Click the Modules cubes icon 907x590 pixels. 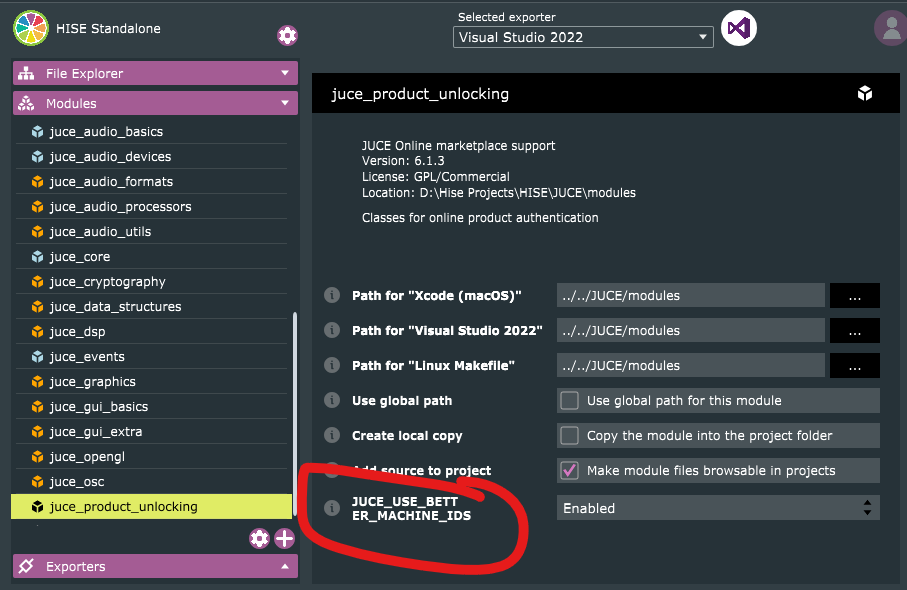click(x=26, y=104)
